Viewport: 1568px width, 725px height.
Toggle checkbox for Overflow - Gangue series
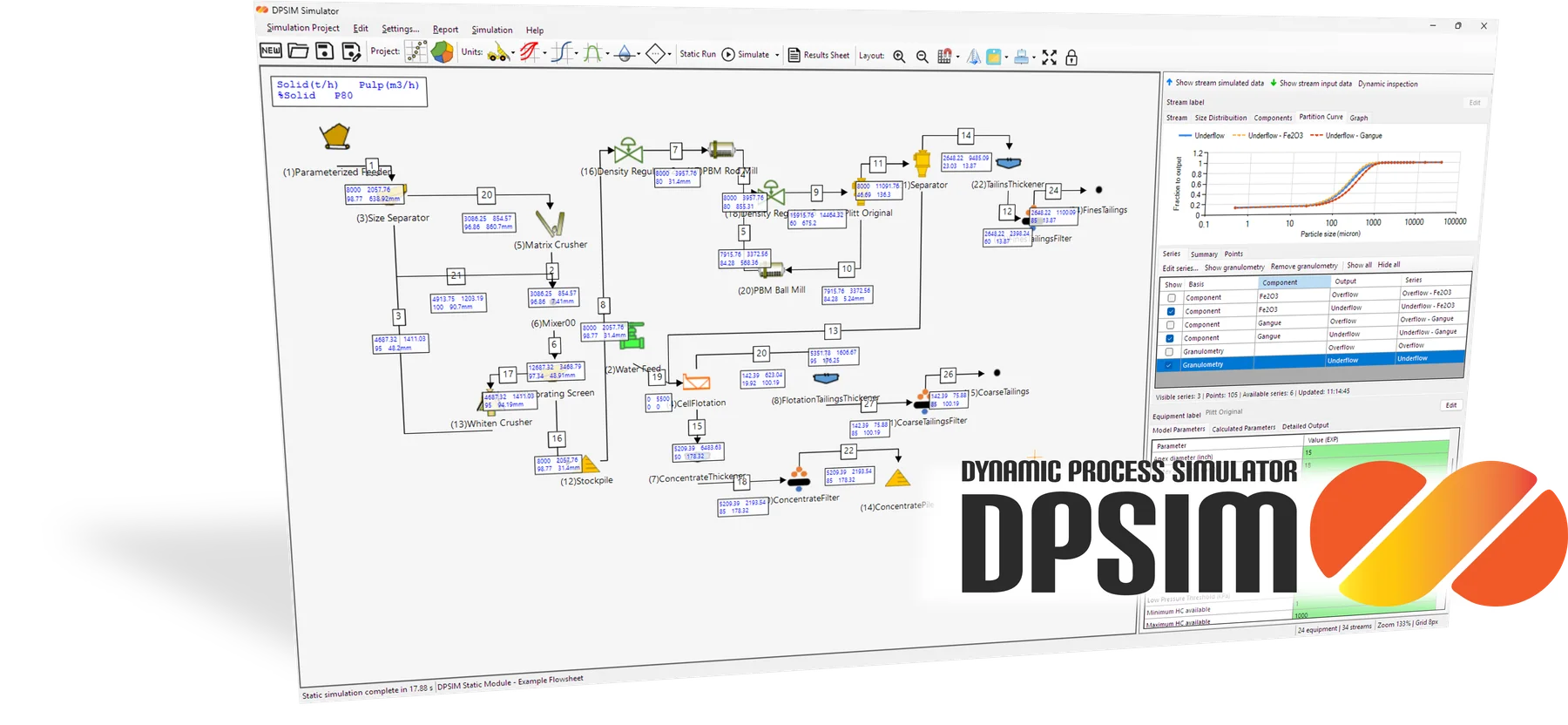1170,325
